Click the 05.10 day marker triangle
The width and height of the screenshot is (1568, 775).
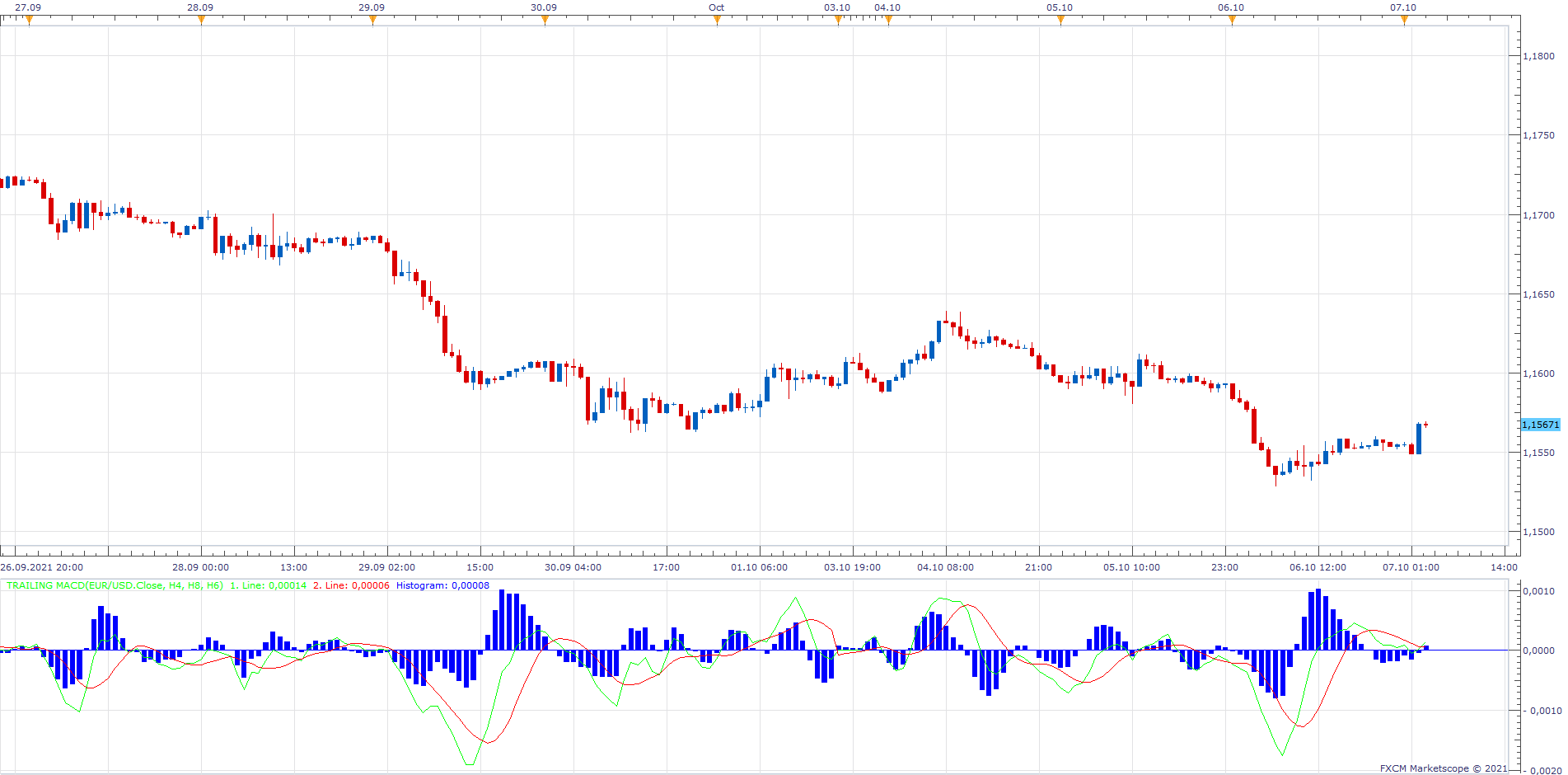pos(1060,21)
